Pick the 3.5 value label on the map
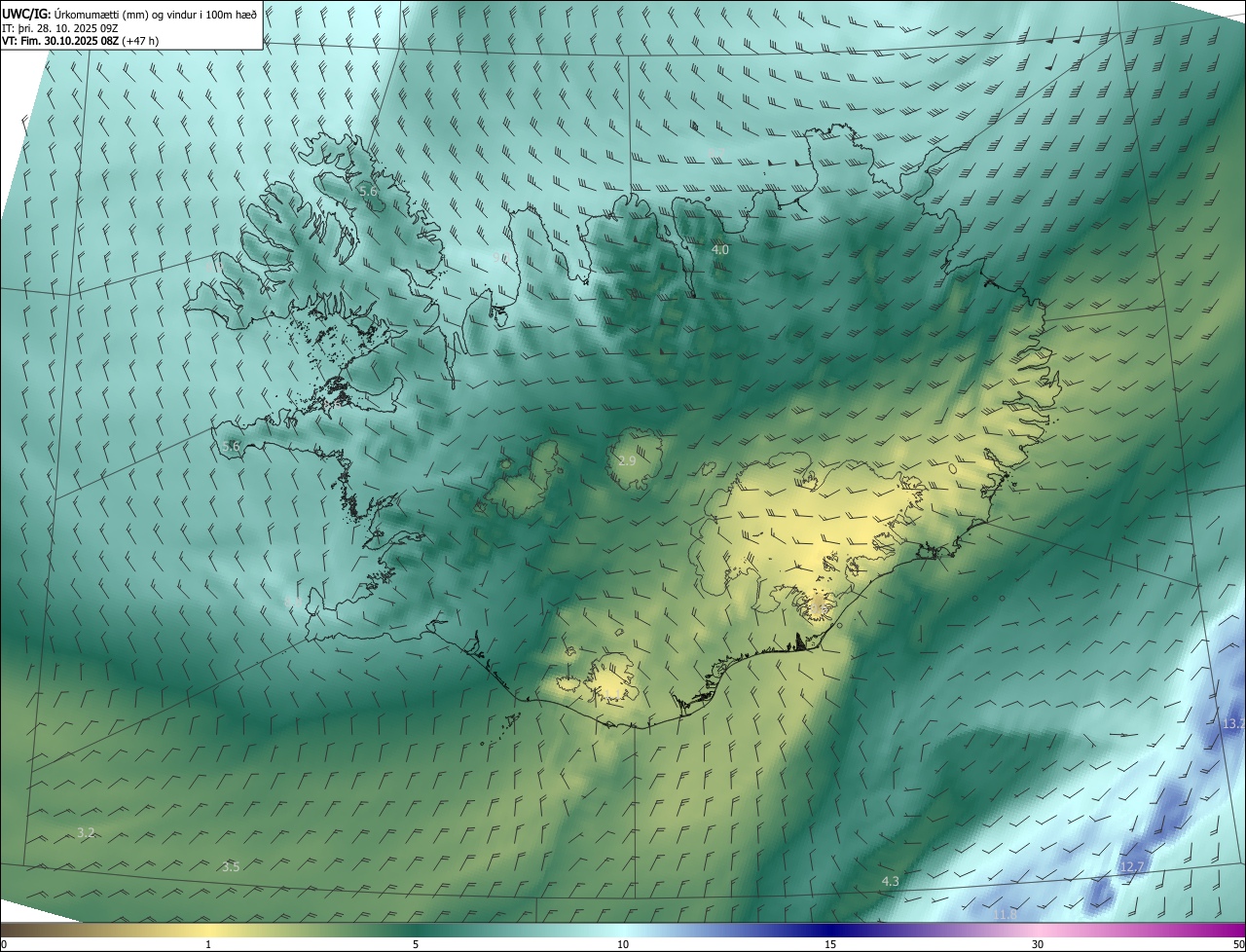The height and width of the screenshot is (952, 1246). click(231, 866)
